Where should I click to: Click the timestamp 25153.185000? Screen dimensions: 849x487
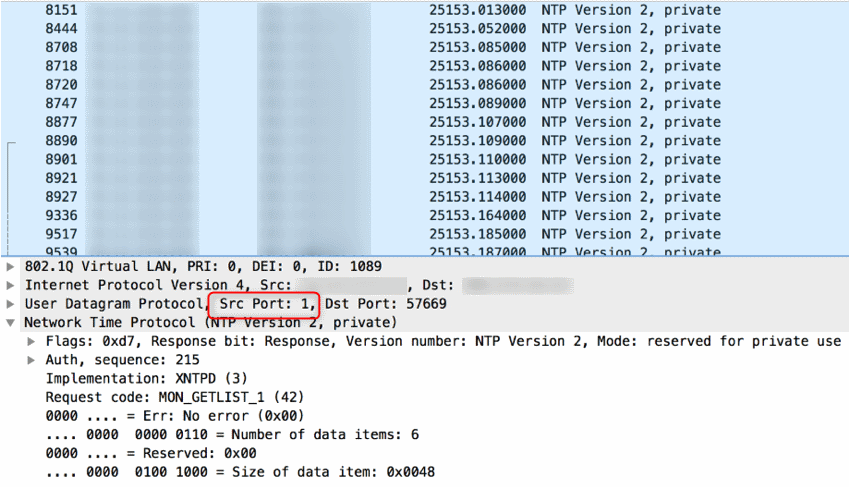(478, 235)
